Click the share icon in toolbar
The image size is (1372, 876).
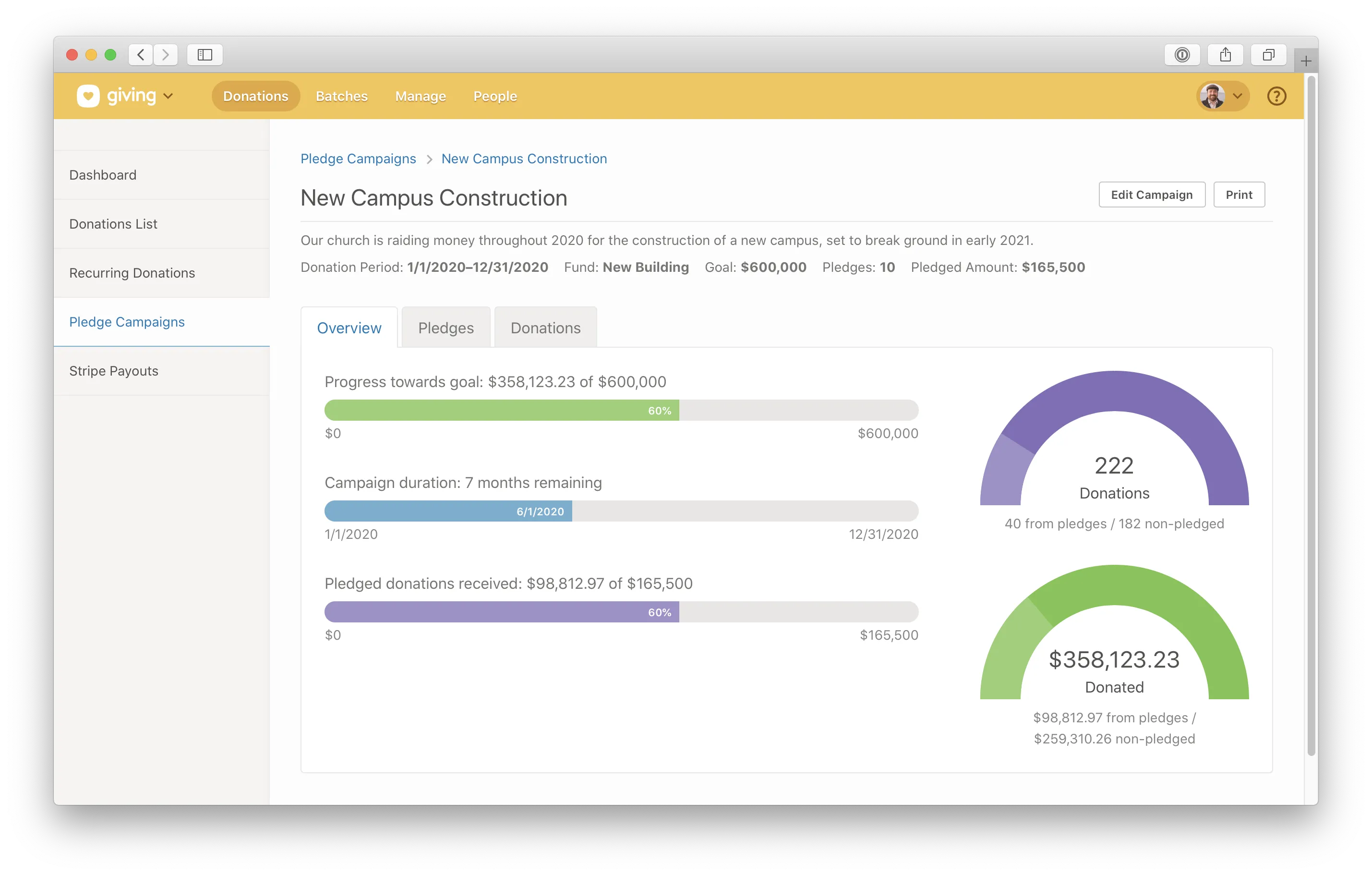1226,55
